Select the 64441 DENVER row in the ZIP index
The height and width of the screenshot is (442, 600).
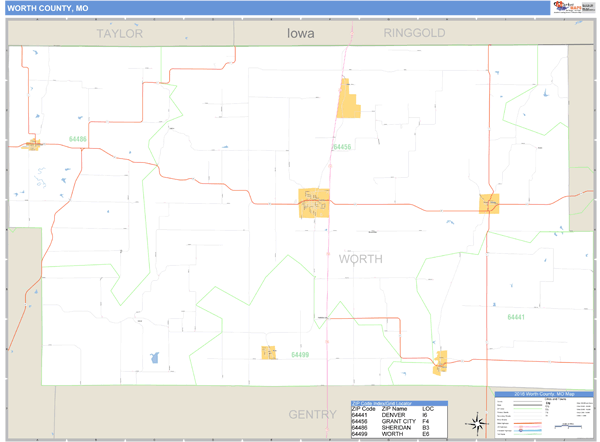pos(398,415)
